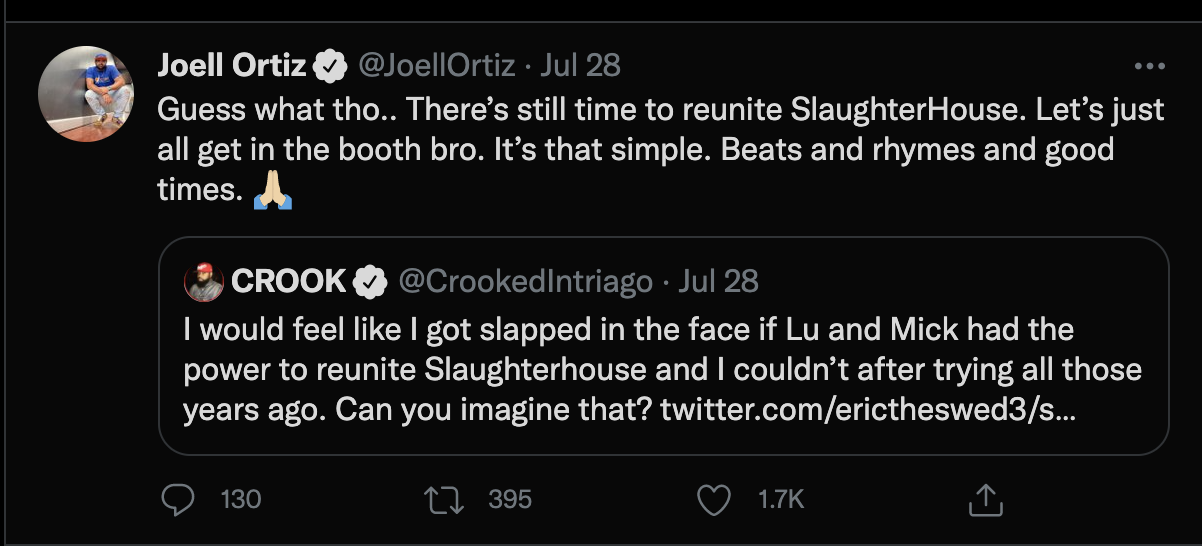Click the quoted tweet's Jul 28 date
Image resolution: width=1202 pixels, height=546 pixels.
tap(718, 282)
